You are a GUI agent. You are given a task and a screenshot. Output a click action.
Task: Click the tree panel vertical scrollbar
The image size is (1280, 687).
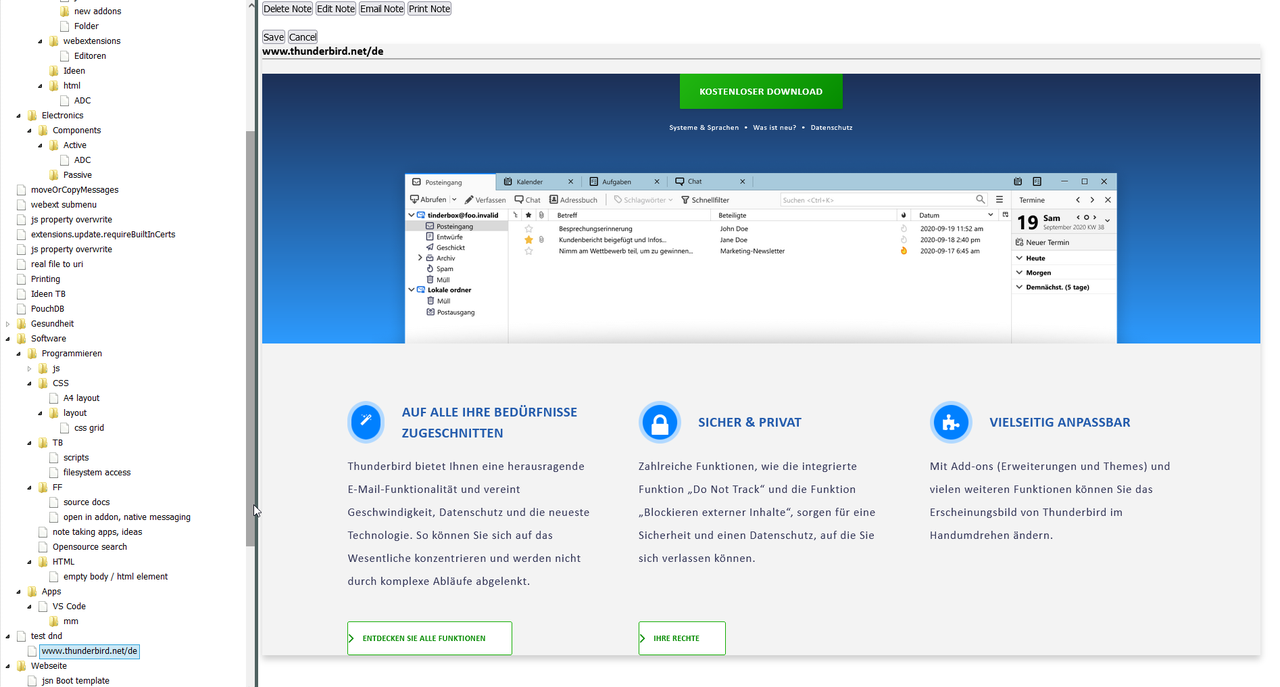click(251, 338)
